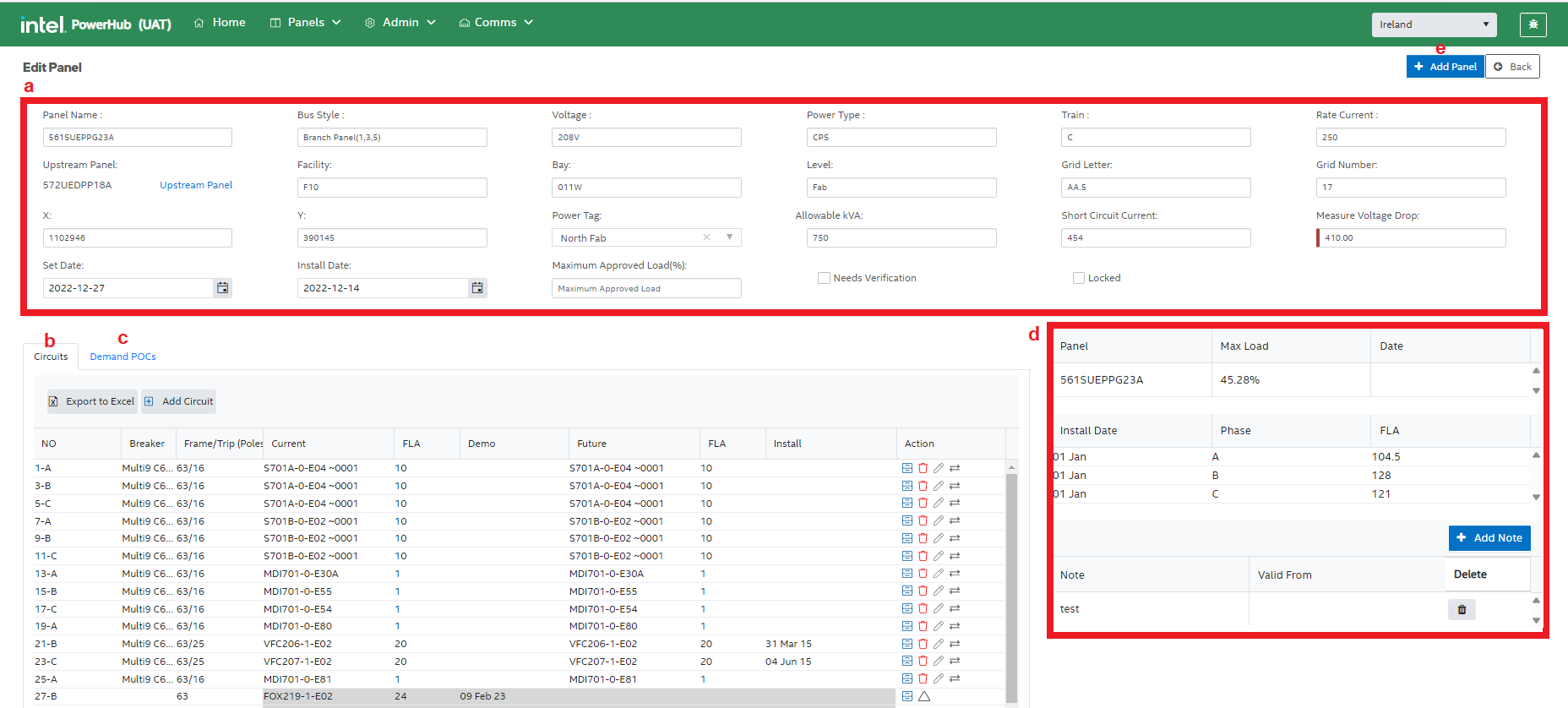
Task: Open the Install Date calendar picker
Action: point(477,288)
